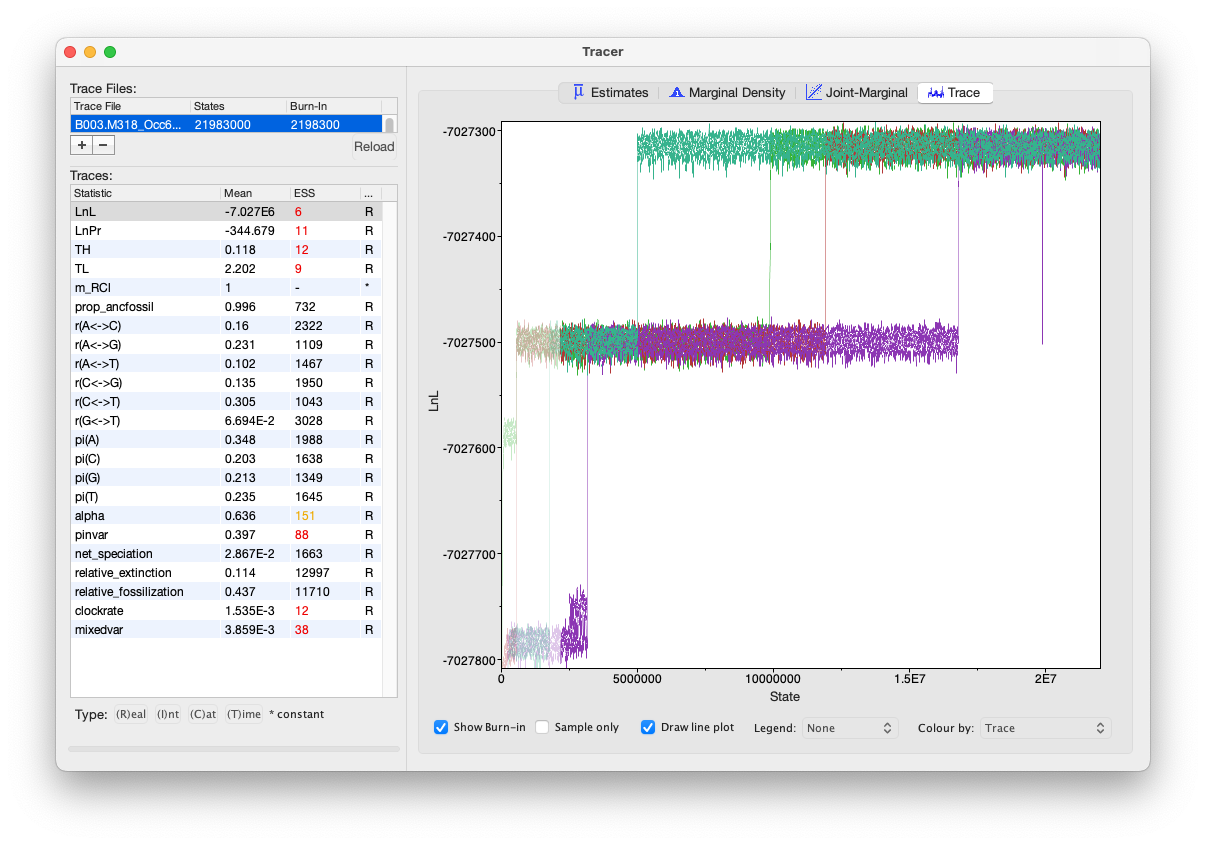Screen dimensions: 1206x845
Task: Click the trace files list scrollbar
Action: pos(390,125)
